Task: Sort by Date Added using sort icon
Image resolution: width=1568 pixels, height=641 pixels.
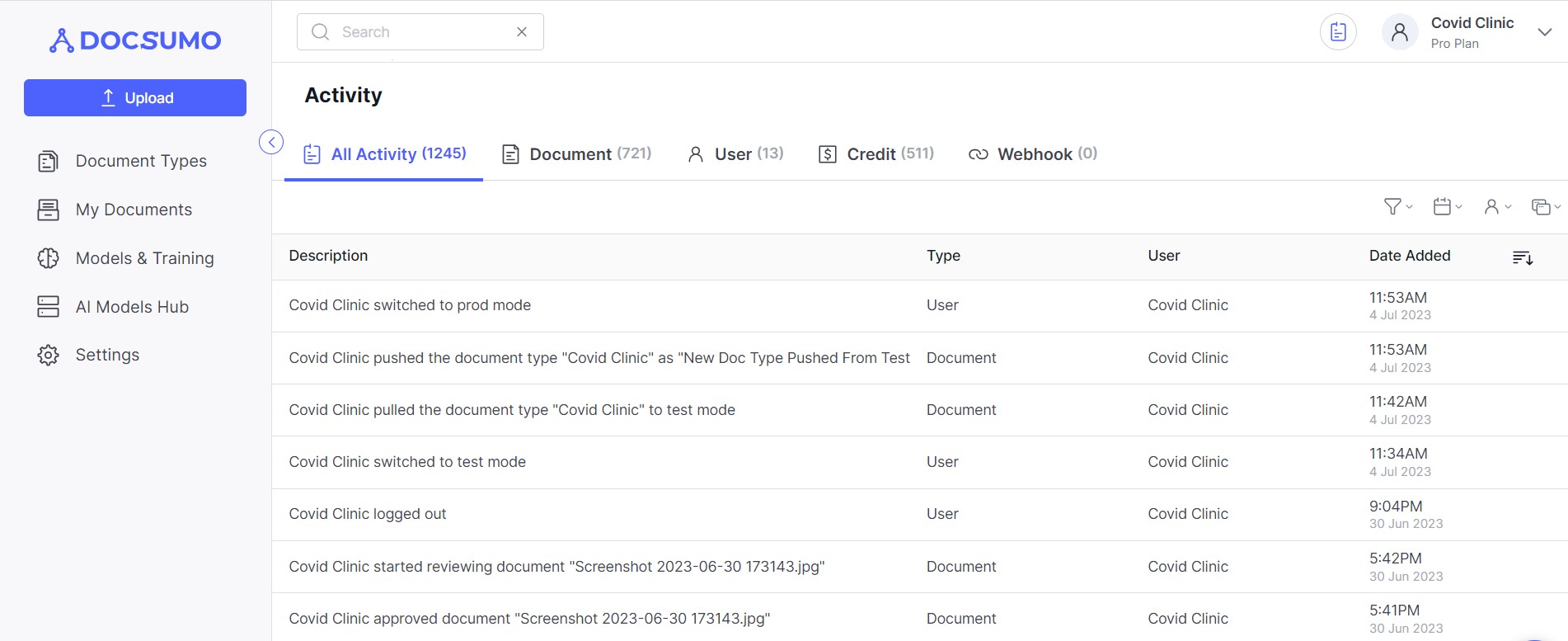Action: [1523, 258]
